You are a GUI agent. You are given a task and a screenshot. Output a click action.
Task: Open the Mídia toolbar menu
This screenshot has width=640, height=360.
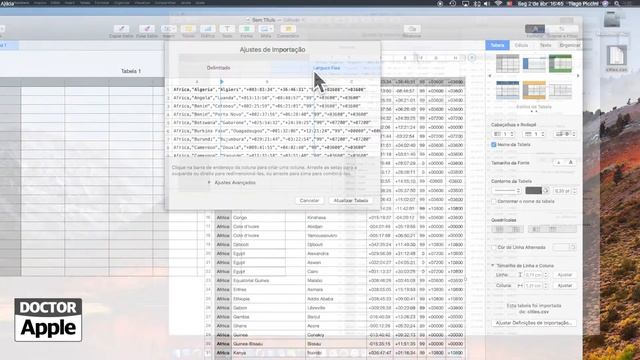(266, 29)
